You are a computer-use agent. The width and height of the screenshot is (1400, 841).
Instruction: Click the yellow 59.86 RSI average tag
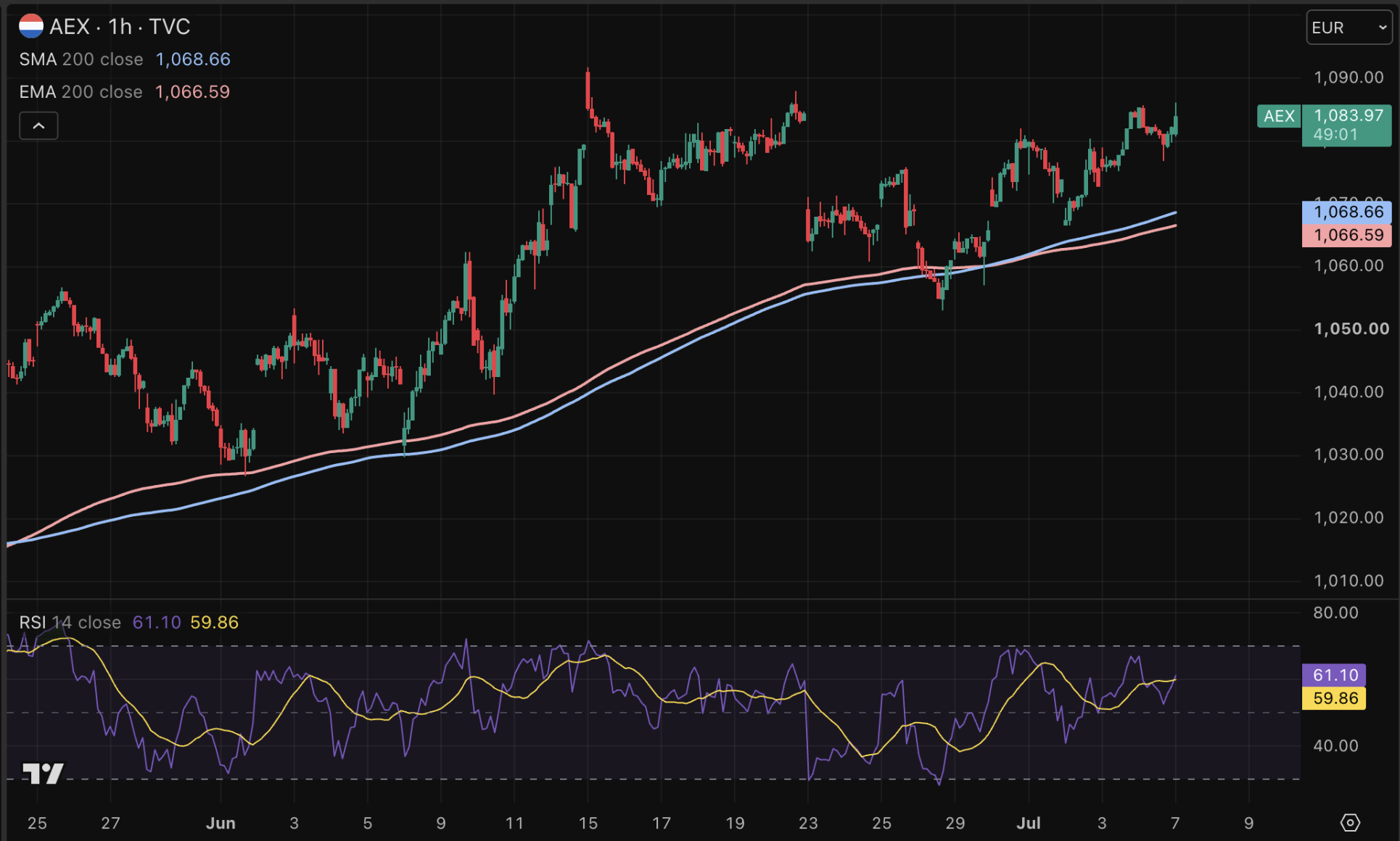[x=1335, y=698]
